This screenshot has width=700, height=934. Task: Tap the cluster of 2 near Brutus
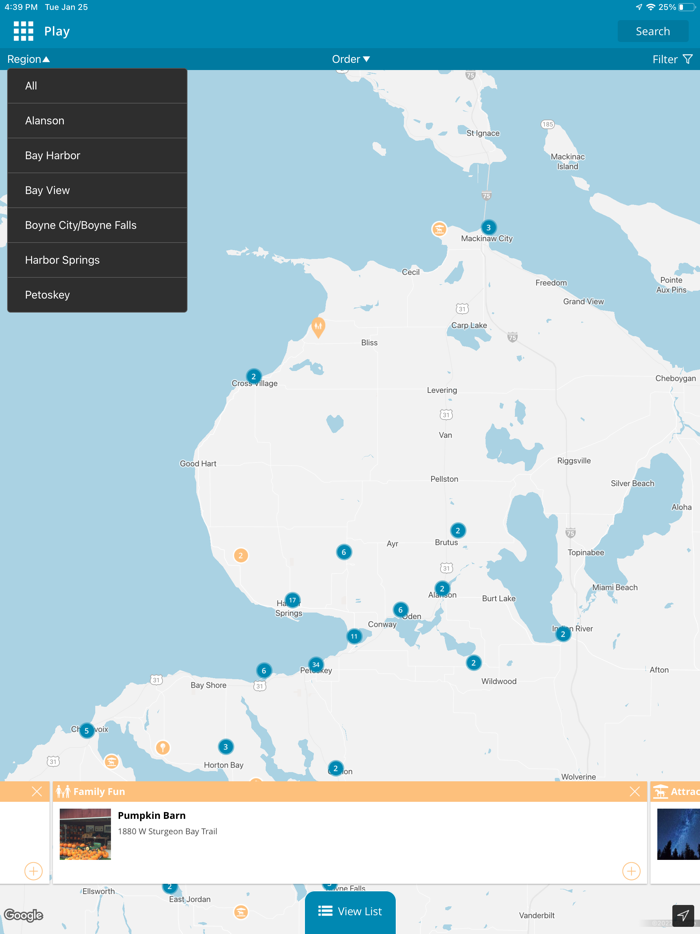(458, 530)
